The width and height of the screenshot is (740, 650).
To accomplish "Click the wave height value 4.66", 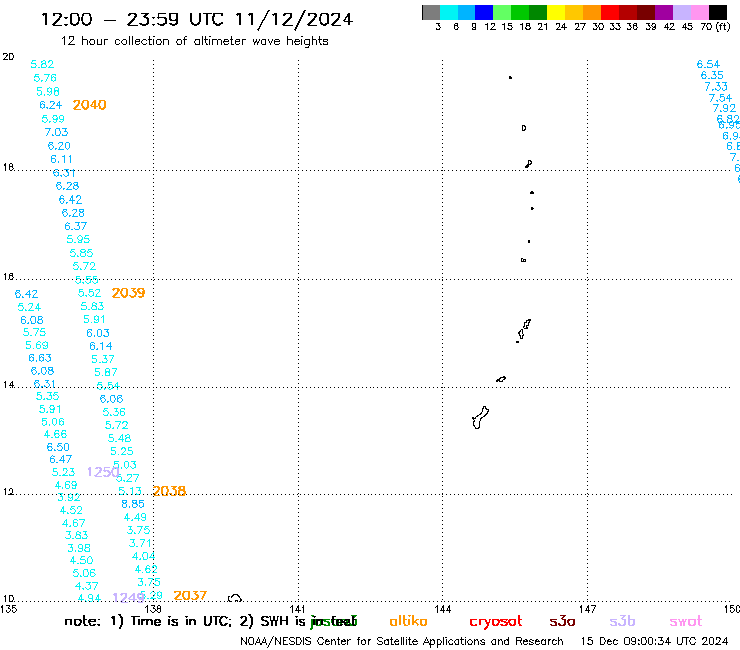I will pyautogui.click(x=55, y=434).
